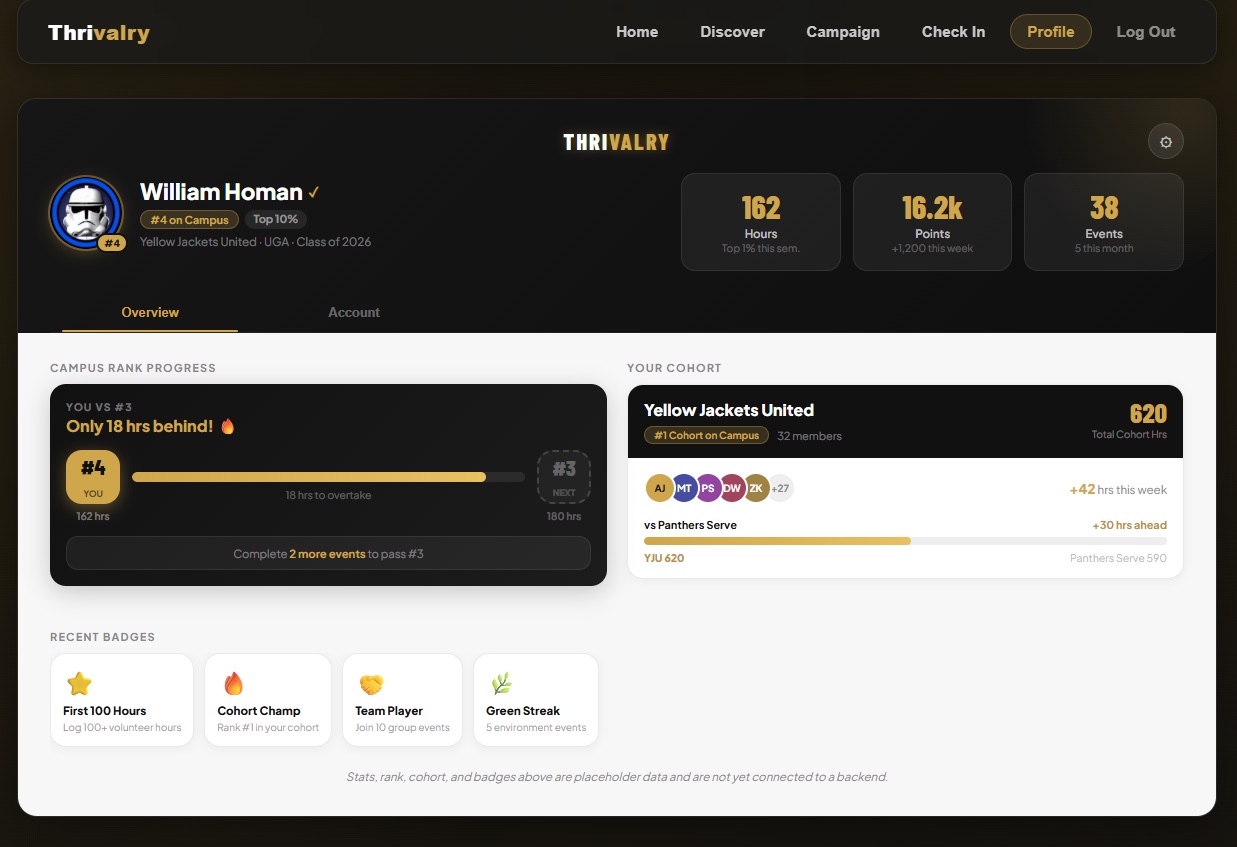Click the flame icon on Cohort Champ badge
The width and height of the screenshot is (1237, 847).
[x=233, y=684]
